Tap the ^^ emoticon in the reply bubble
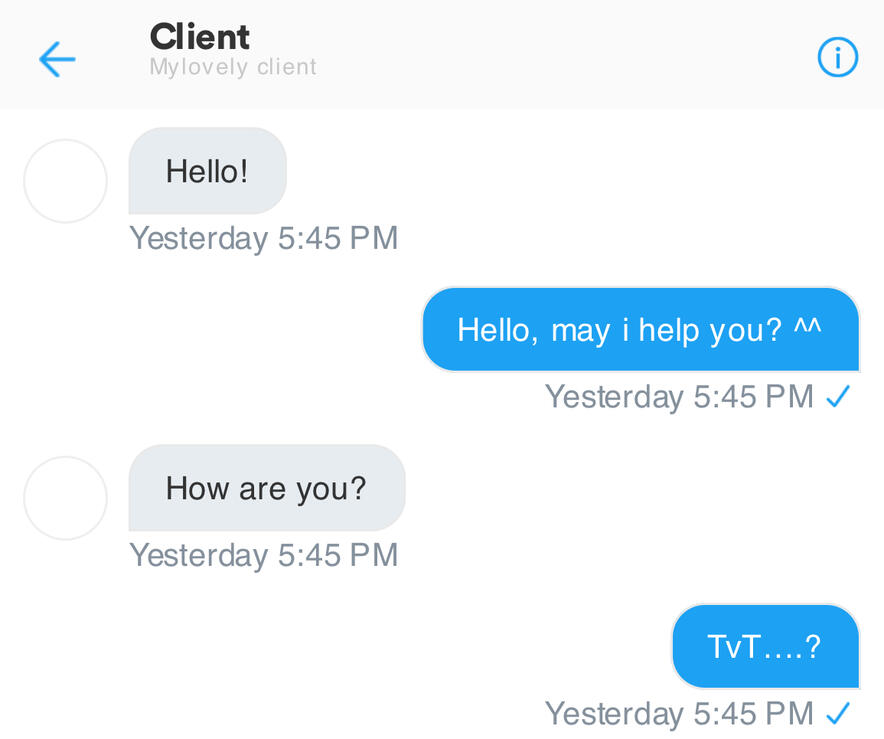 tap(807, 329)
